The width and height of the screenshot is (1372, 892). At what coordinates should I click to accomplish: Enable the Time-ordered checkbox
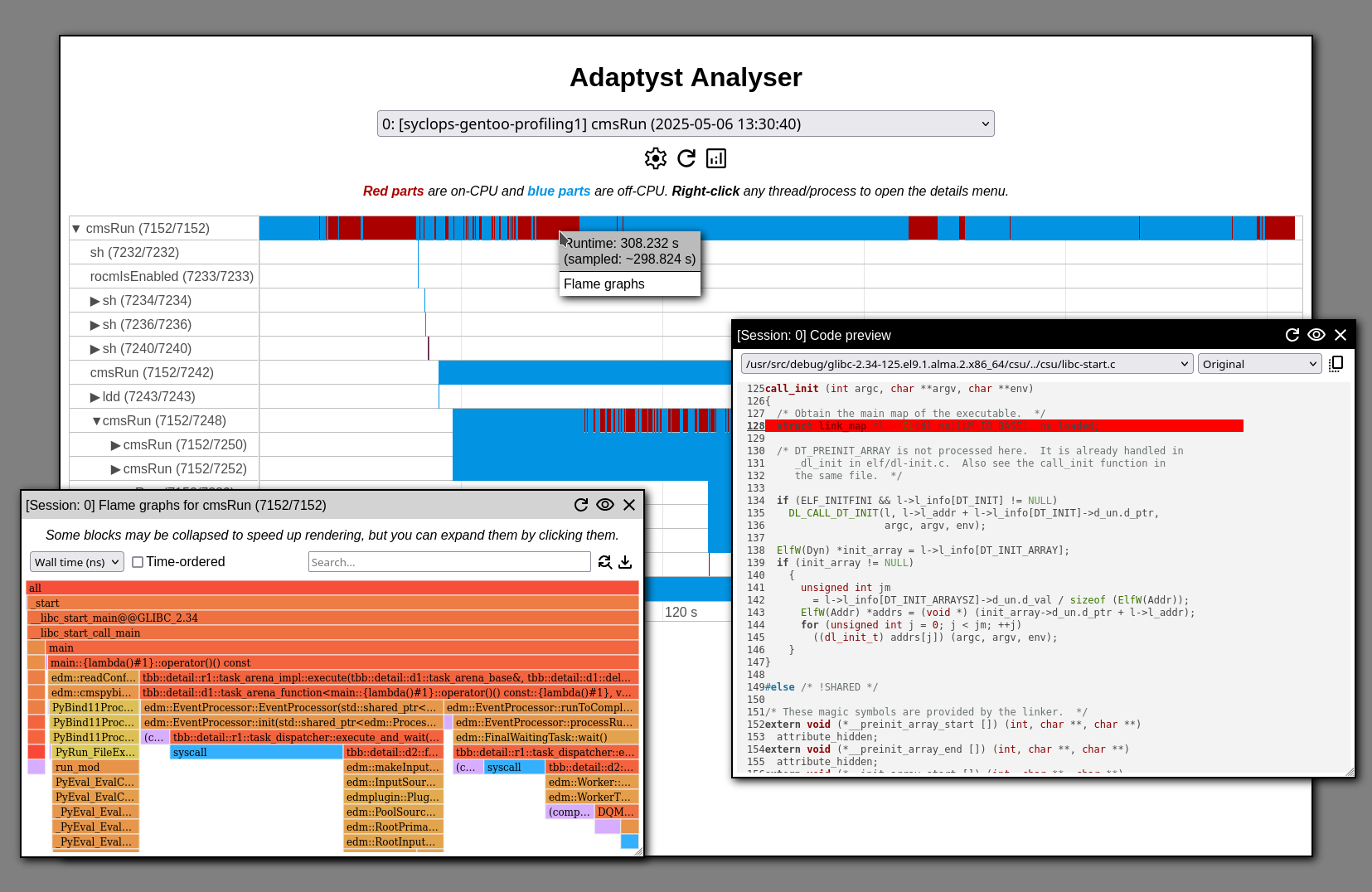pos(138,562)
